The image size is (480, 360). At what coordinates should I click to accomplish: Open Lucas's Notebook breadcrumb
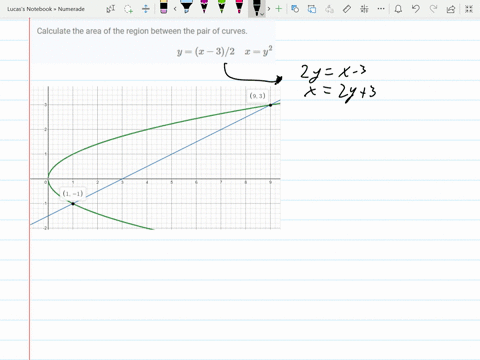(x=29, y=9)
